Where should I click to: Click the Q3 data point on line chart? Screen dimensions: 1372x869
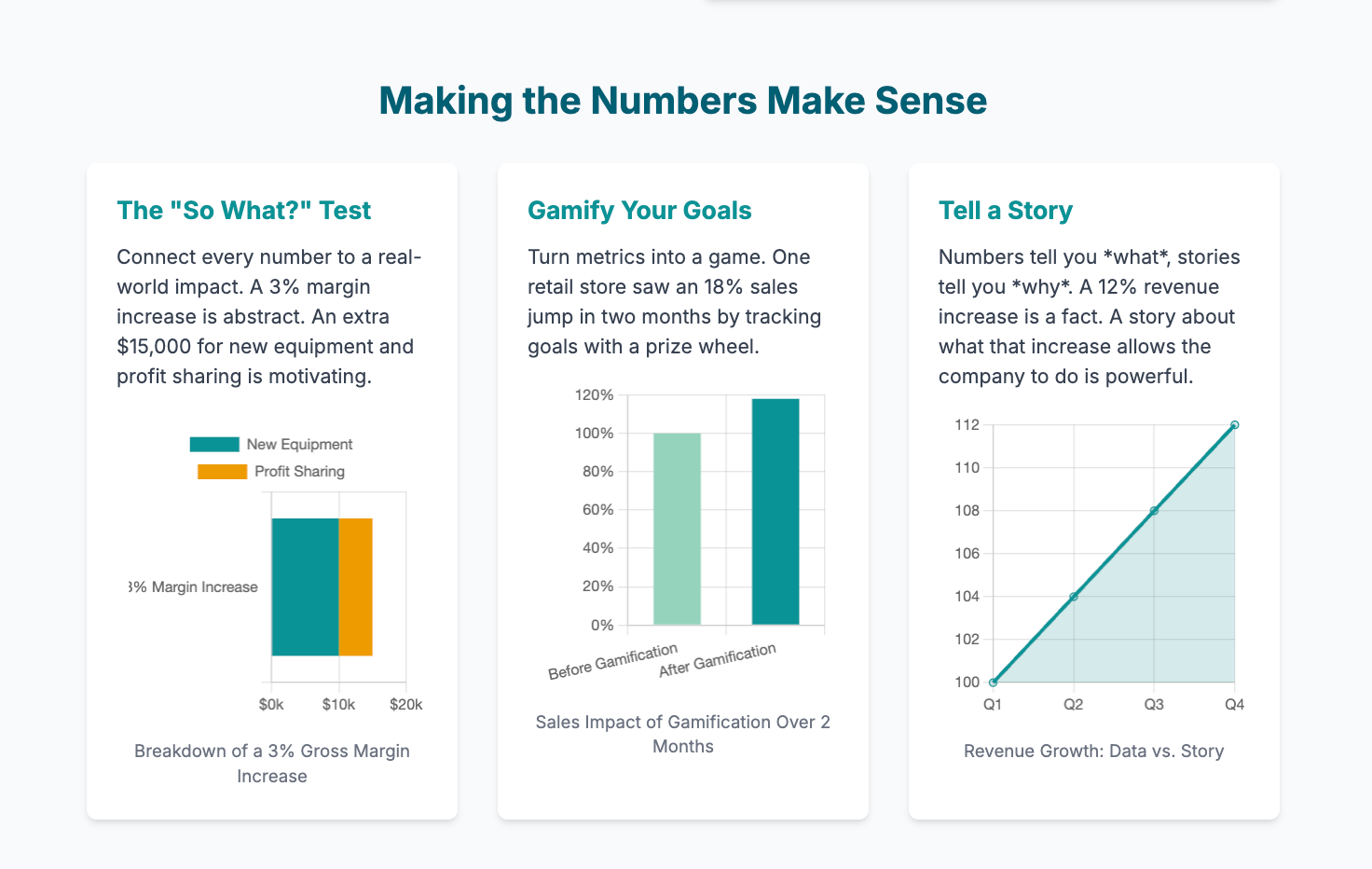tap(1154, 511)
